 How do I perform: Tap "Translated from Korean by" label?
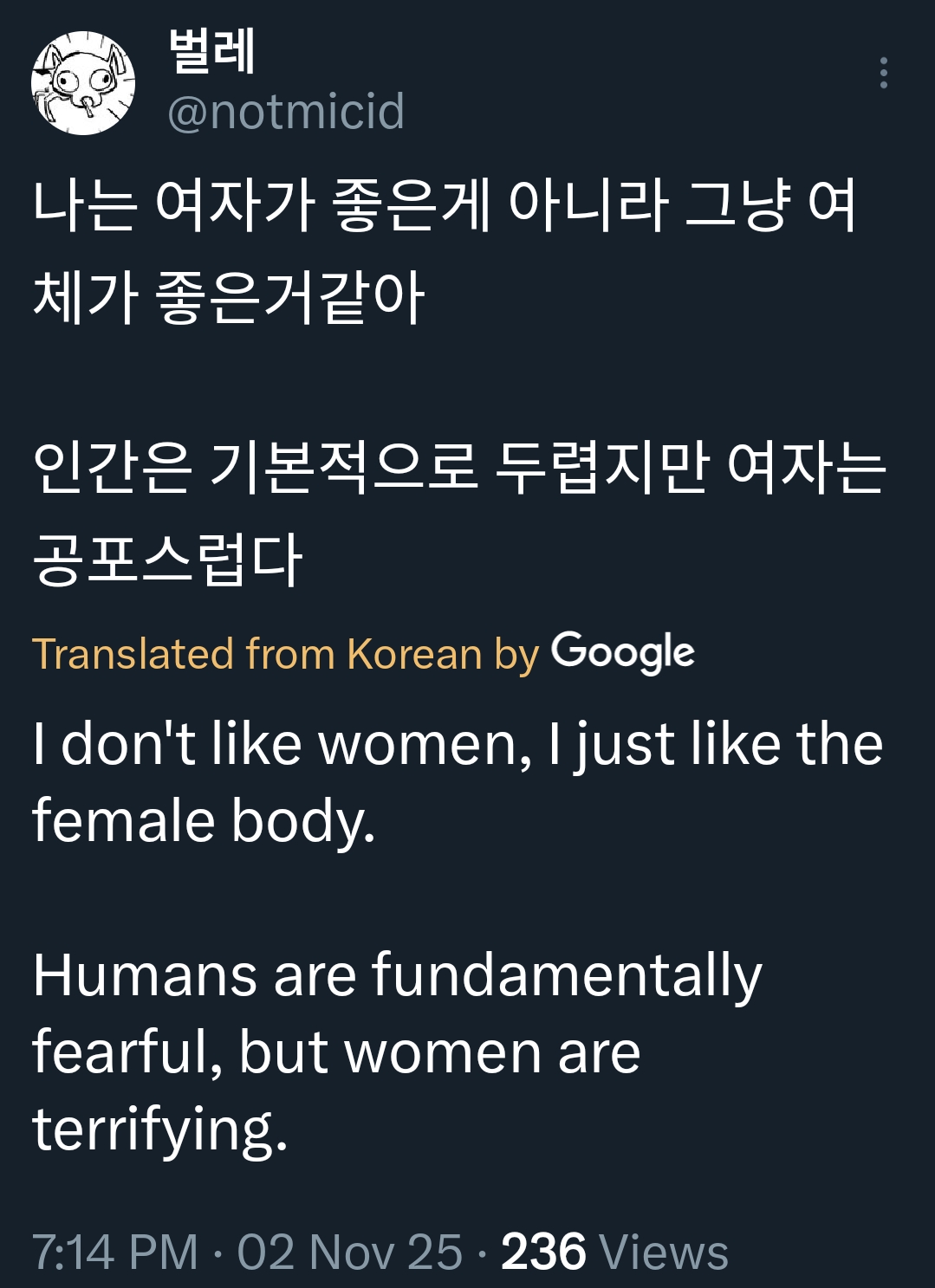[286, 653]
